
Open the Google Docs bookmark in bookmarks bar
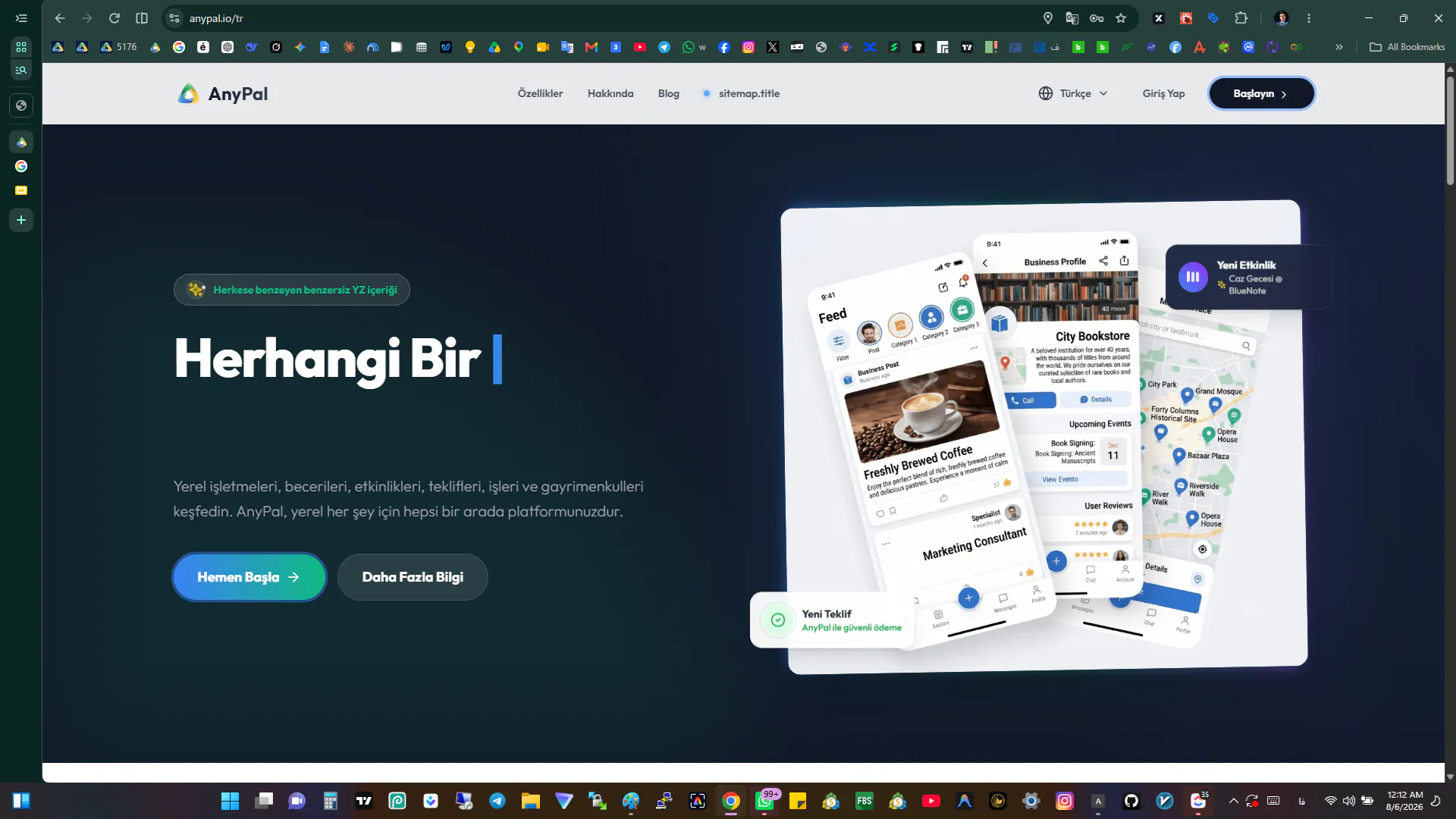325,47
